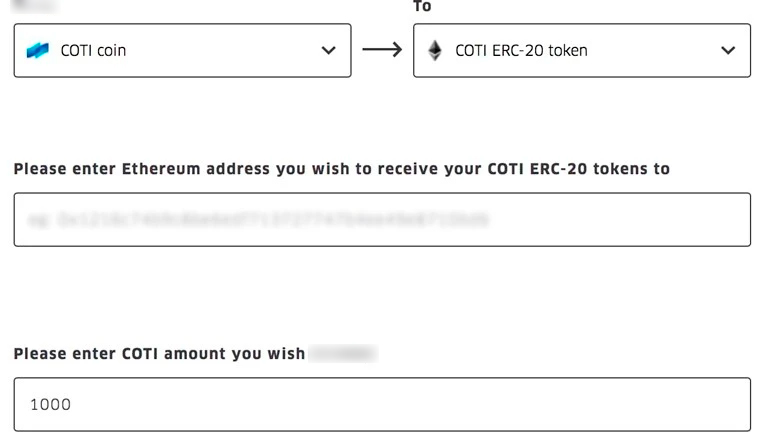Click the "Please enter COTI amount" label
This screenshot has width=775, height=441.
click(159, 354)
